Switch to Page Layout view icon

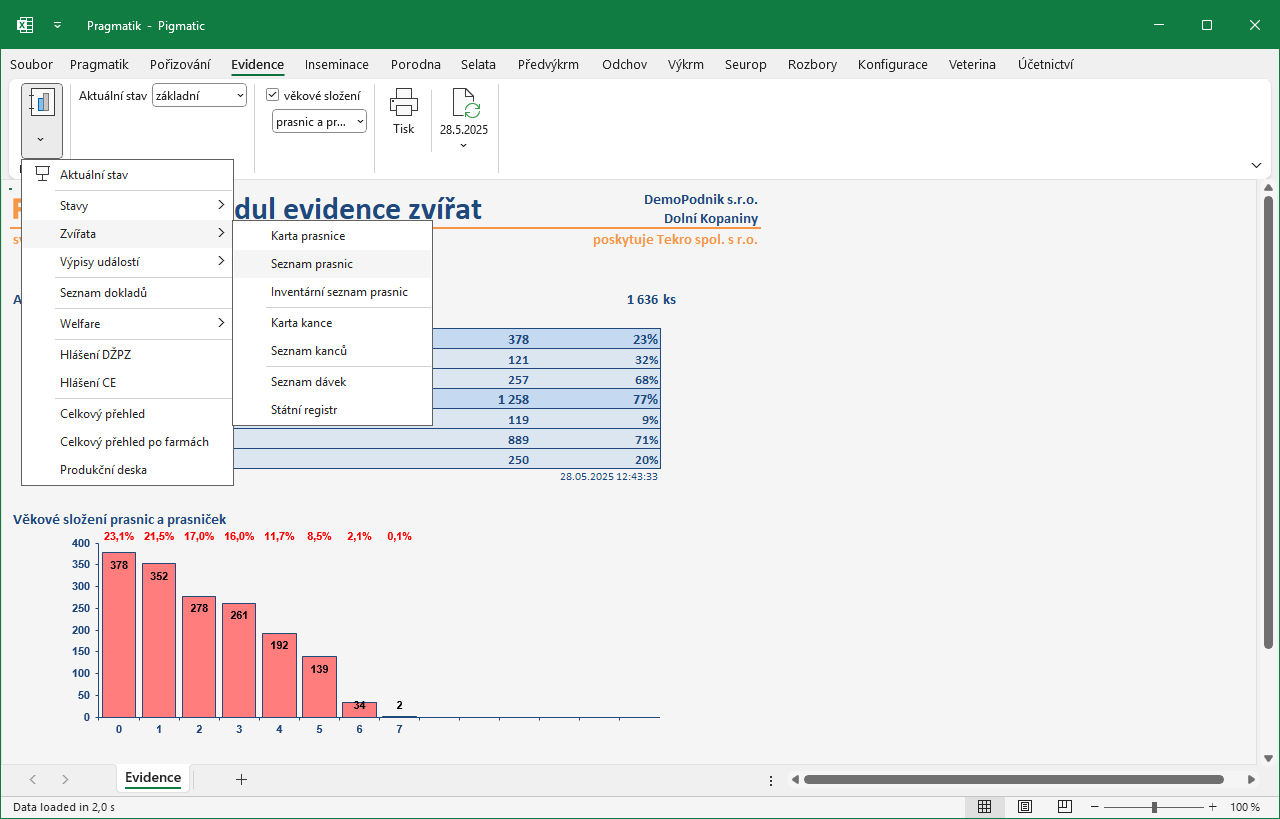[x=1025, y=807]
